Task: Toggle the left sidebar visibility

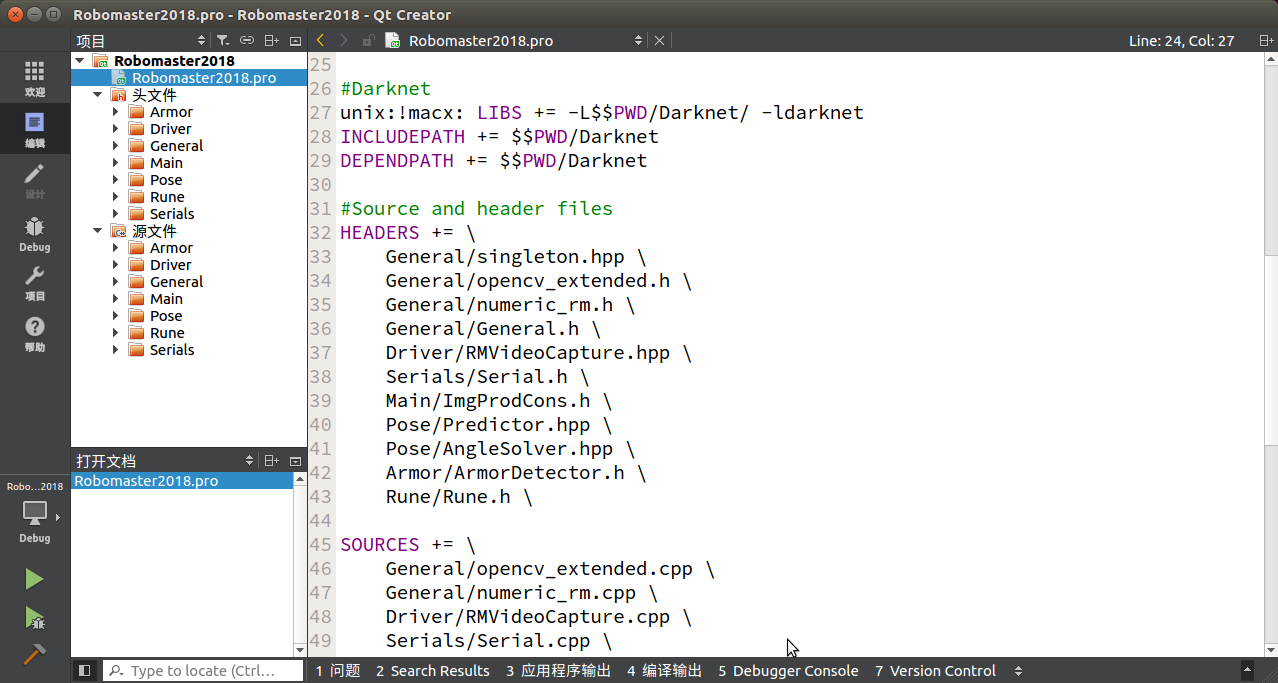Action: [x=85, y=671]
